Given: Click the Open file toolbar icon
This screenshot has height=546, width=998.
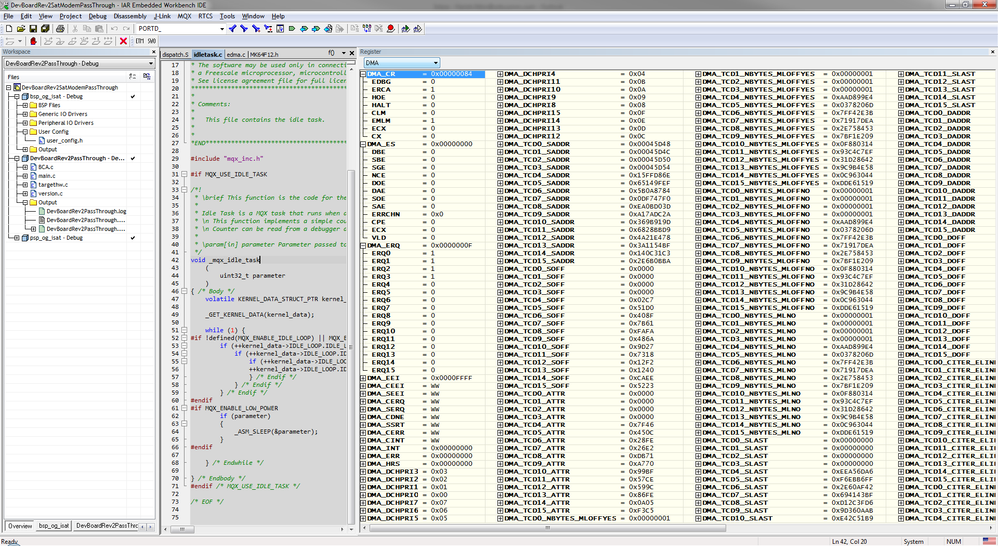Looking at the screenshot, I should 20,29.
